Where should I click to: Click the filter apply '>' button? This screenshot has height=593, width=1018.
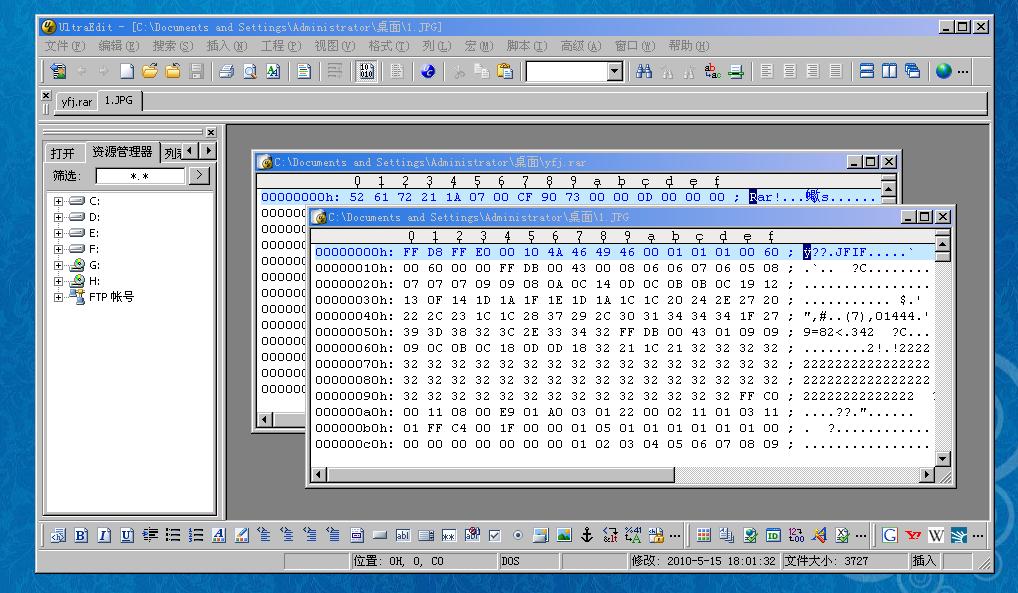point(199,176)
